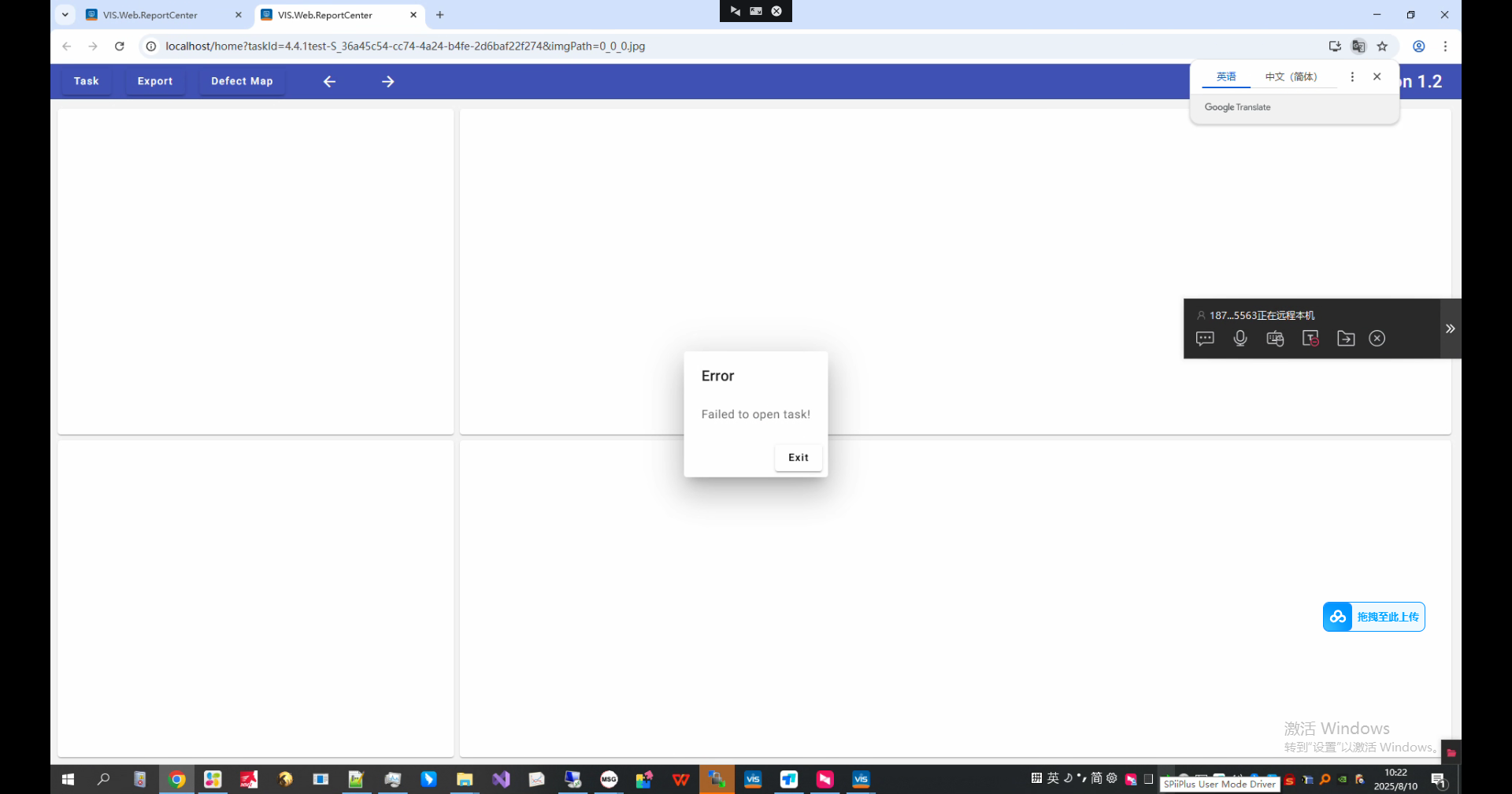
Task: Go to next image with right arrow
Action: 387,81
